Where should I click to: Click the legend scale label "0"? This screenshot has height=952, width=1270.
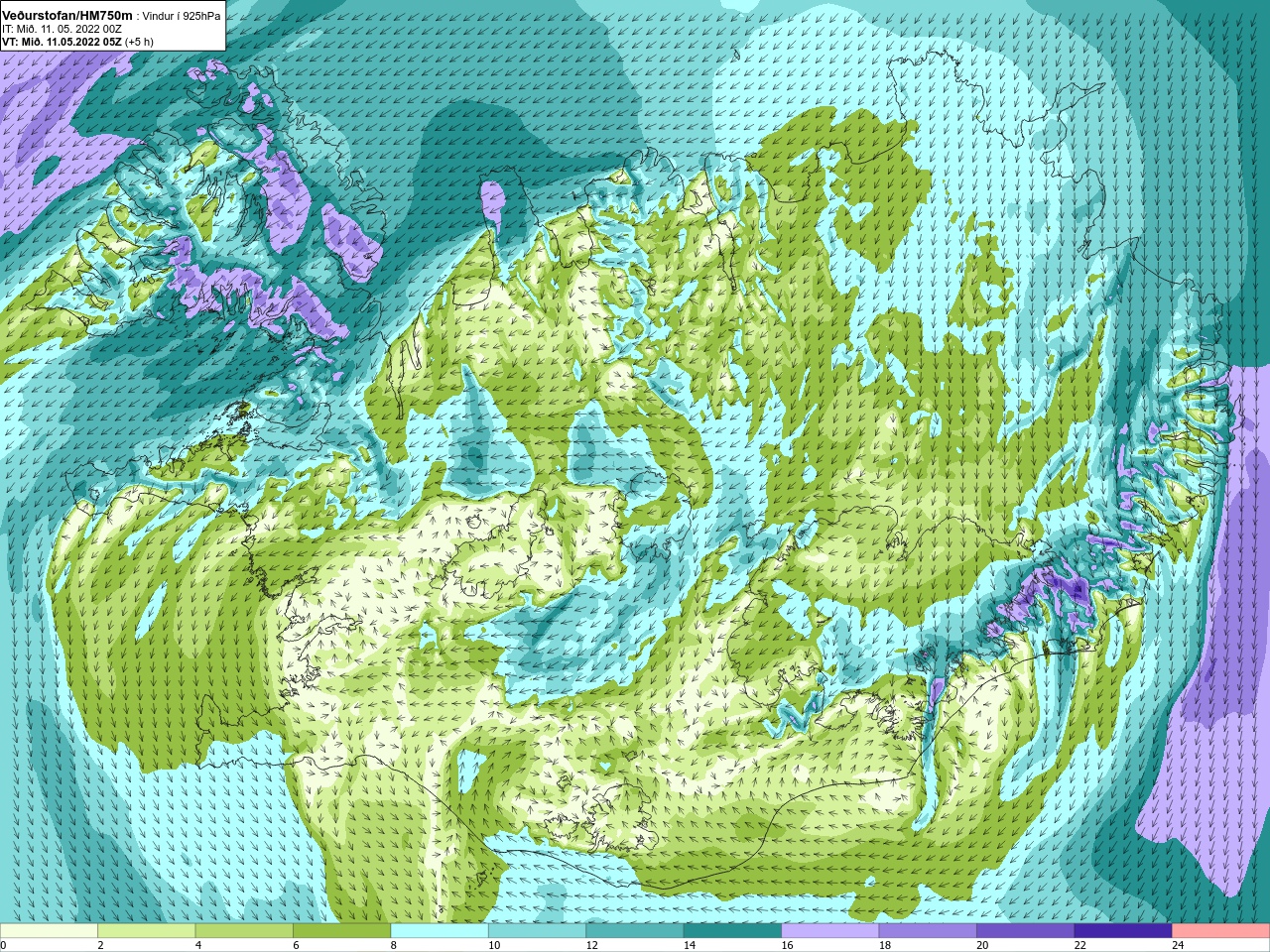tap(4, 946)
